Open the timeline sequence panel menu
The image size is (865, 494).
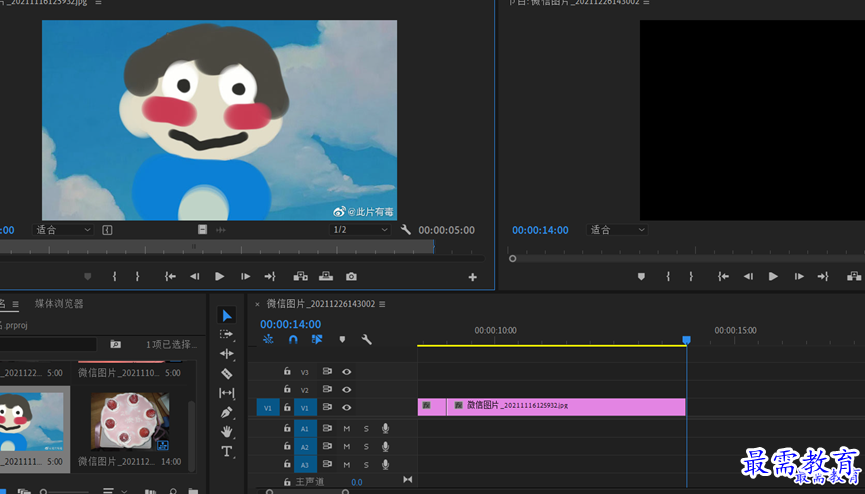coord(382,304)
